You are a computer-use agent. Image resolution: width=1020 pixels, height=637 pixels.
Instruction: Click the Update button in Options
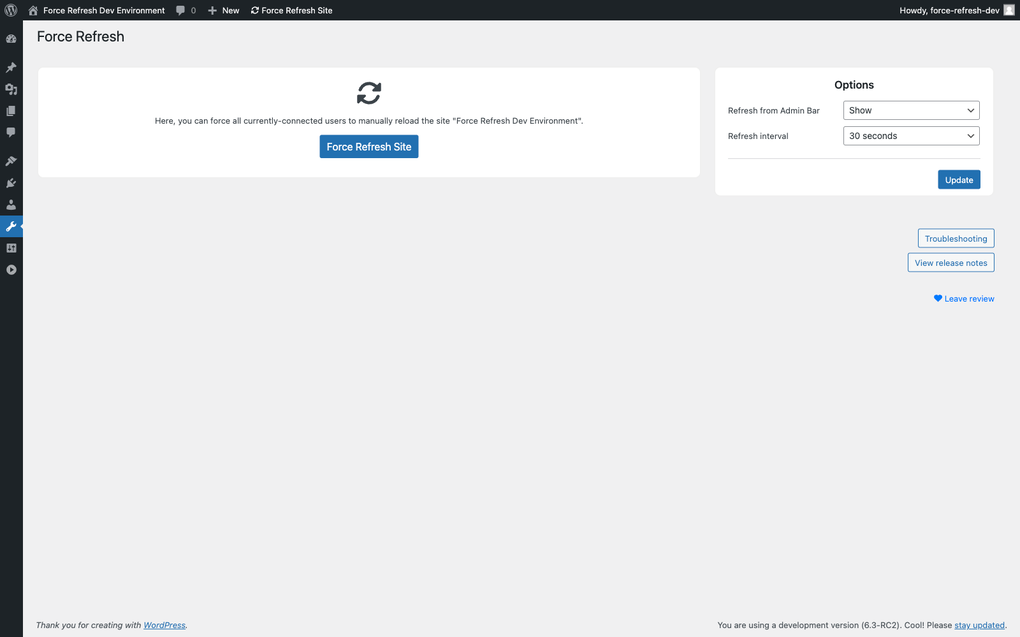tap(958, 179)
